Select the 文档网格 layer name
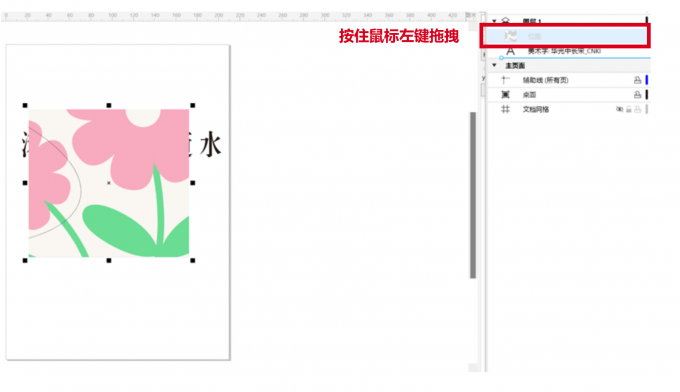 536,109
